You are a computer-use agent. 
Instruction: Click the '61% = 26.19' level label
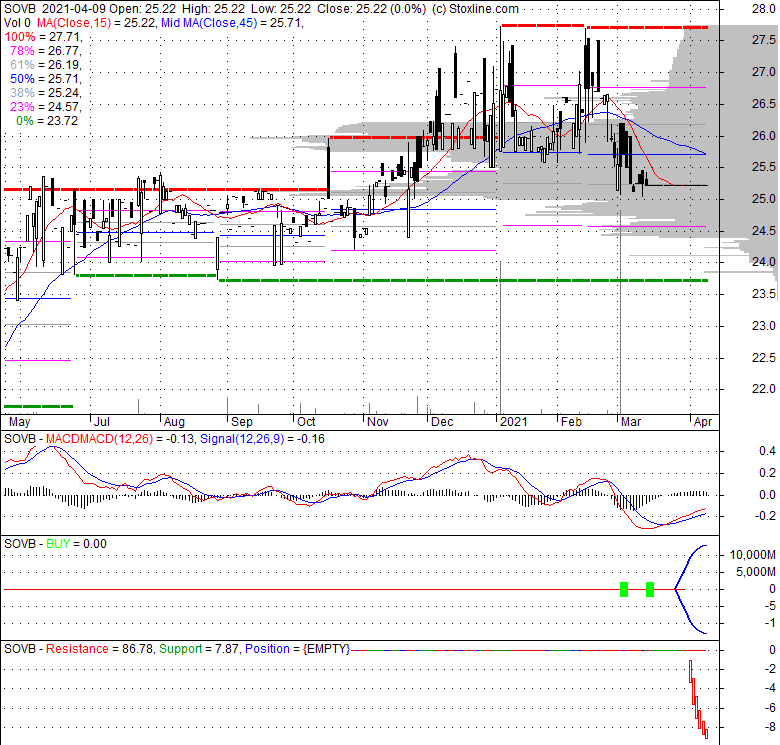(x=46, y=65)
